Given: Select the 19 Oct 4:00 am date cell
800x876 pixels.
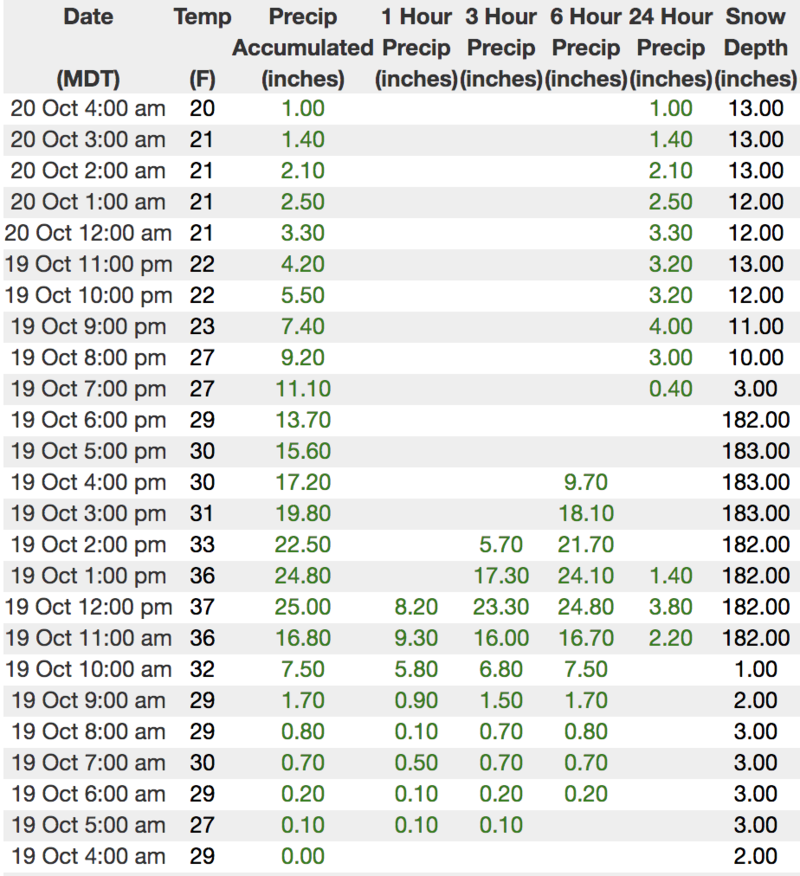Looking at the screenshot, I should pos(87,856).
